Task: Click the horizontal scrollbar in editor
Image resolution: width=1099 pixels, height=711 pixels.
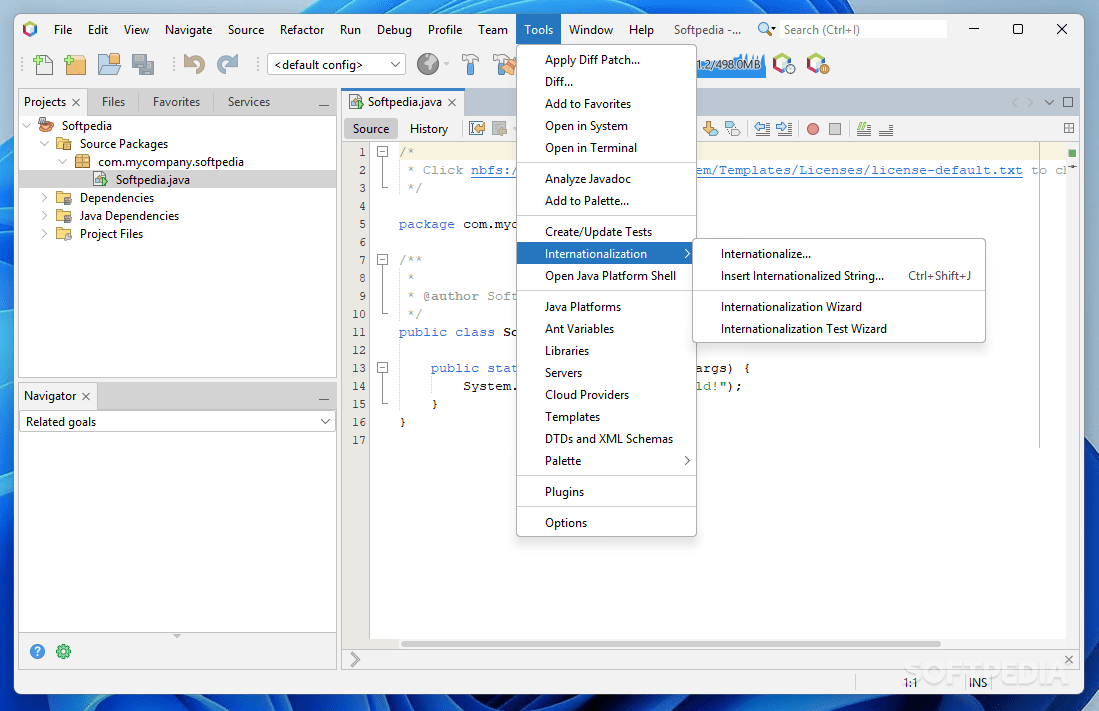Action: (671, 644)
